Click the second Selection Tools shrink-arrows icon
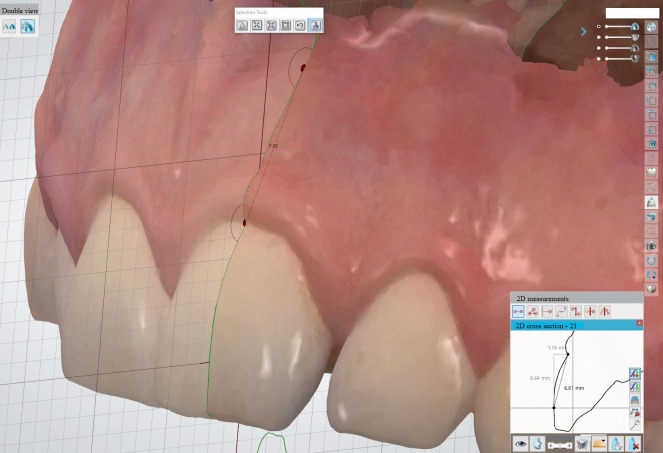 point(257,25)
